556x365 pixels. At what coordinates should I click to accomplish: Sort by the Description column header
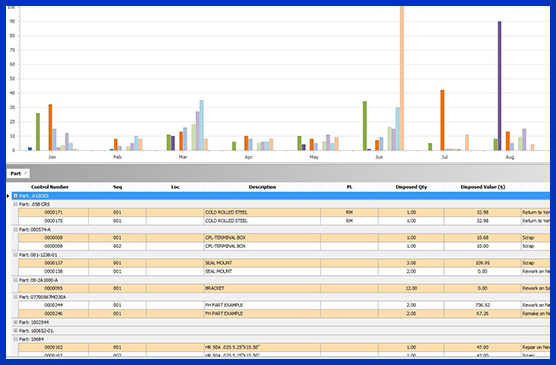pyautogui.click(x=262, y=187)
